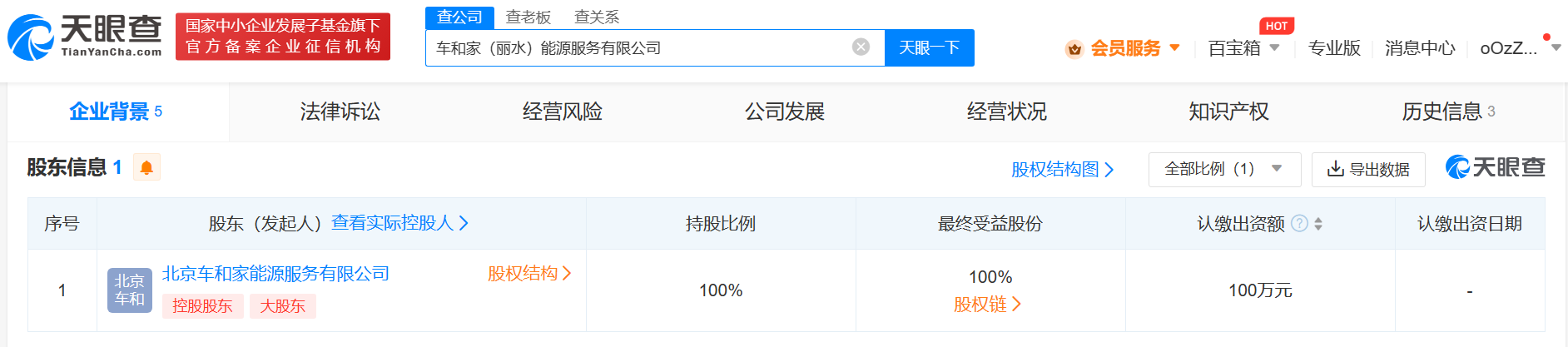
Task: Open the 全部比例 (1) dropdown
Action: pyautogui.click(x=1223, y=169)
